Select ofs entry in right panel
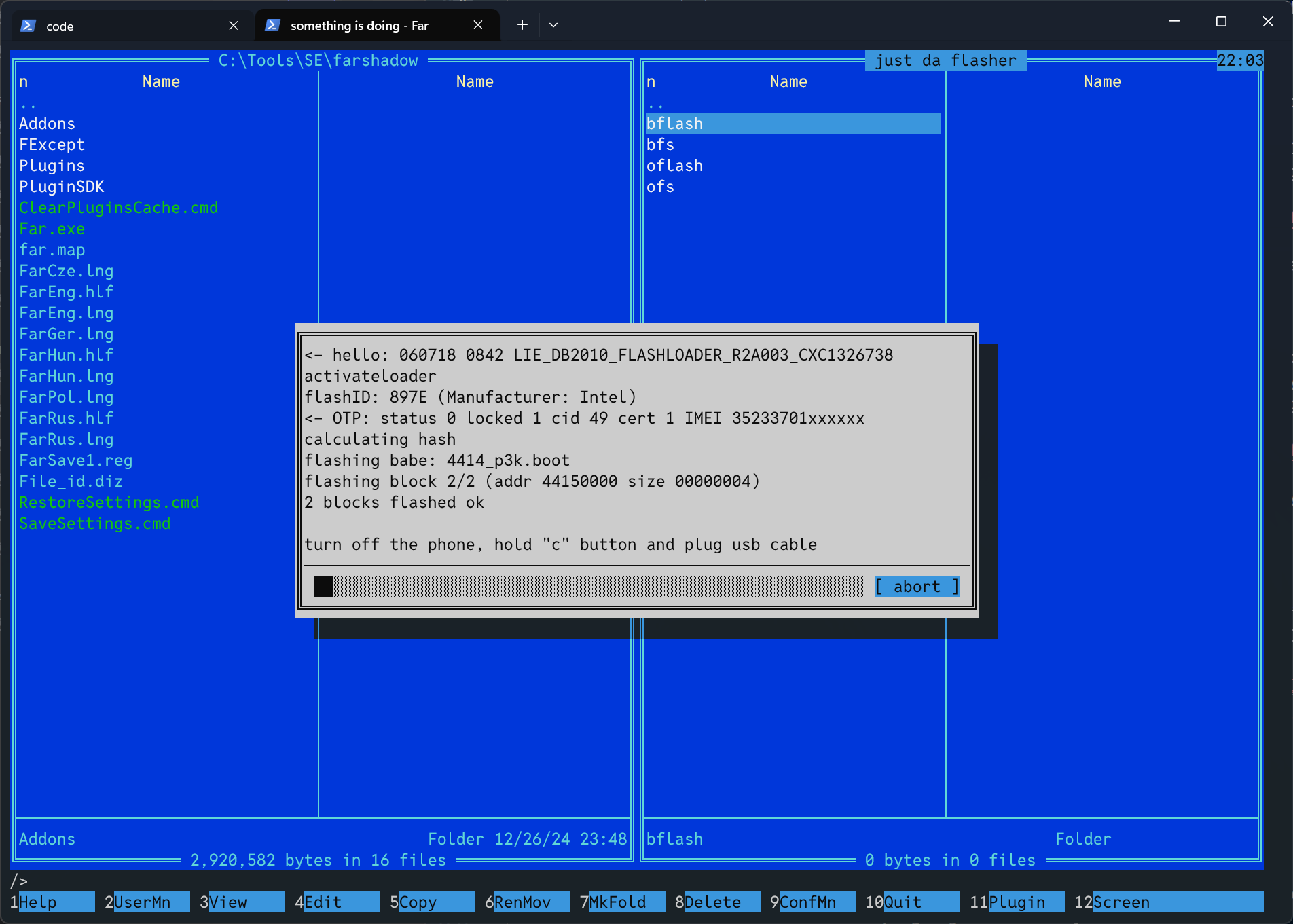Screen dimensions: 1293x924 click(660, 187)
